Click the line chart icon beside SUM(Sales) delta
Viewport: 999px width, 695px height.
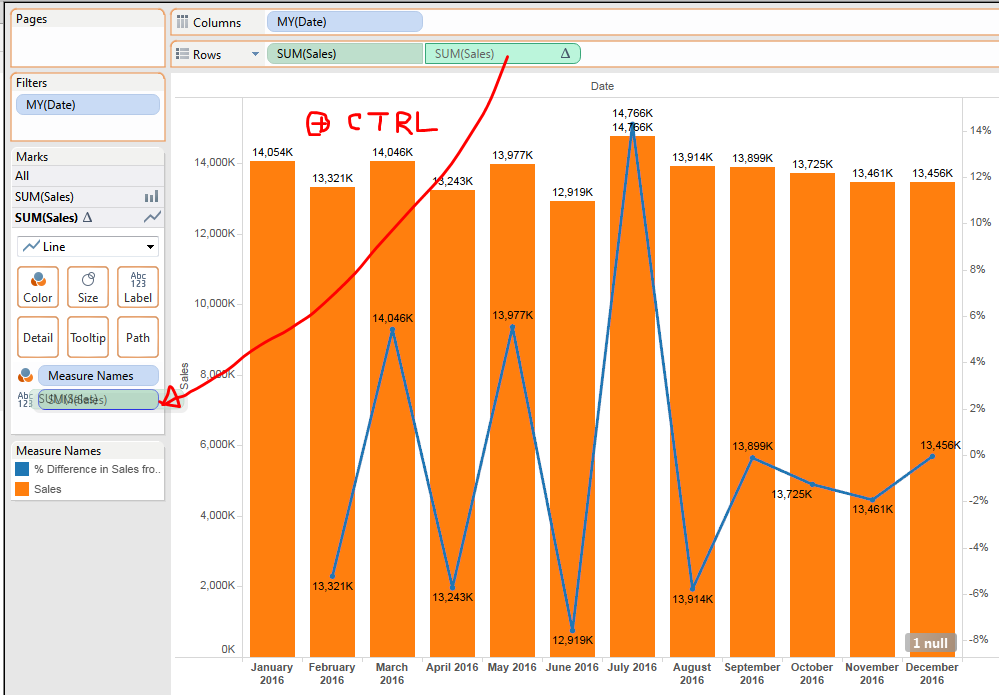click(152, 217)
